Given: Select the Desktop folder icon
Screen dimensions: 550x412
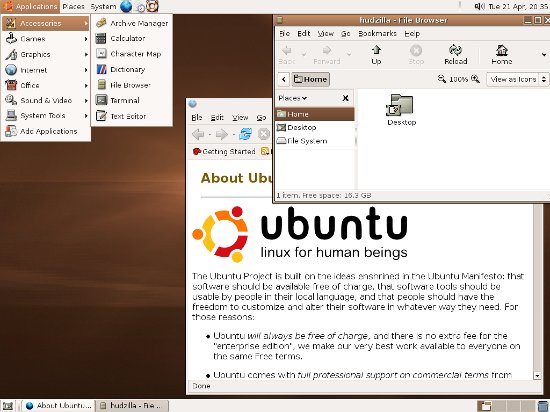Looking at the screenshot, I should tap(401, 109).
